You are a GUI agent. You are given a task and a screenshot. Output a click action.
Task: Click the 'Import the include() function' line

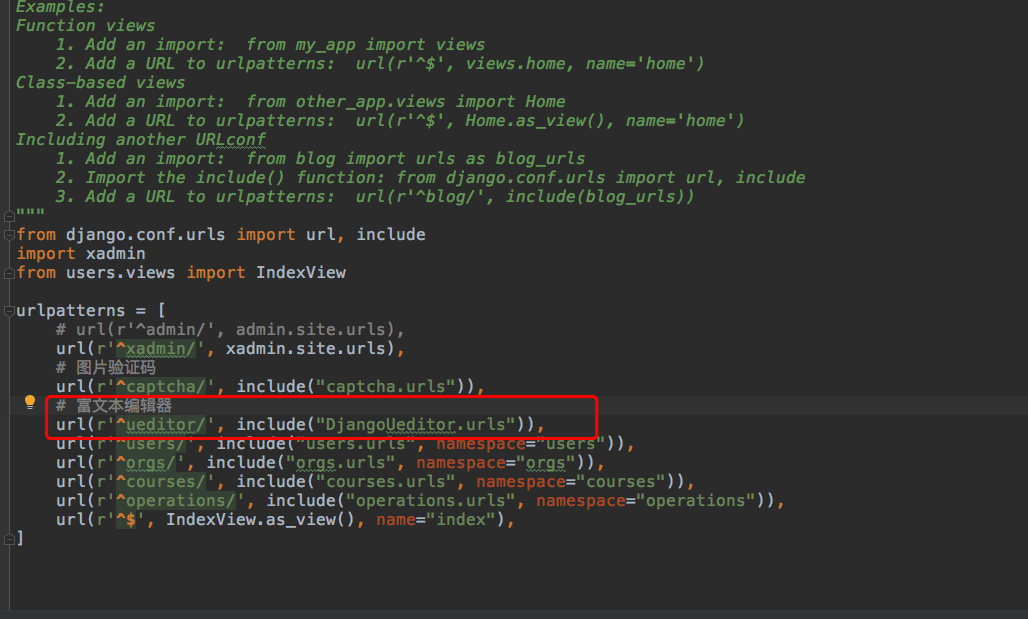(430, 178)
